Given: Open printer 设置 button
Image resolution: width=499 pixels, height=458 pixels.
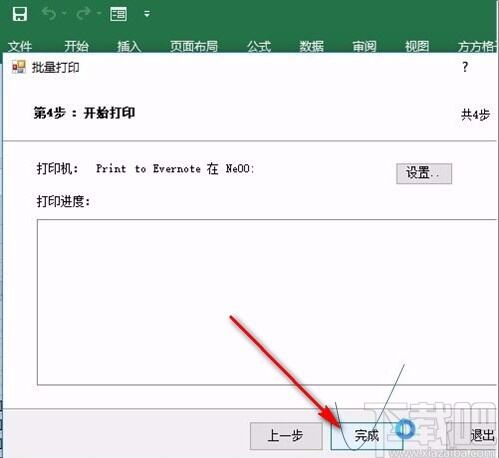Looking at the screenshot, I should (x=424, y=173).
